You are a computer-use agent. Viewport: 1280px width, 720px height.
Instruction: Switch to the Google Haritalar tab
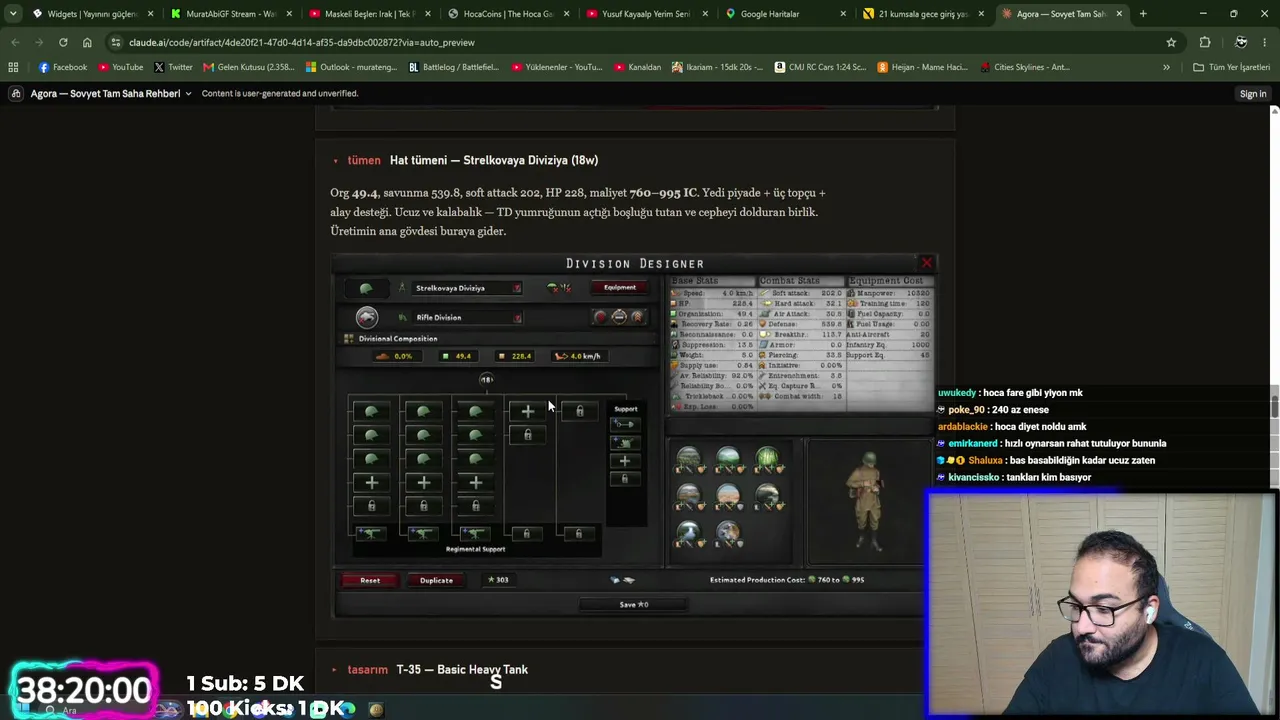click(x=786, y=14)
